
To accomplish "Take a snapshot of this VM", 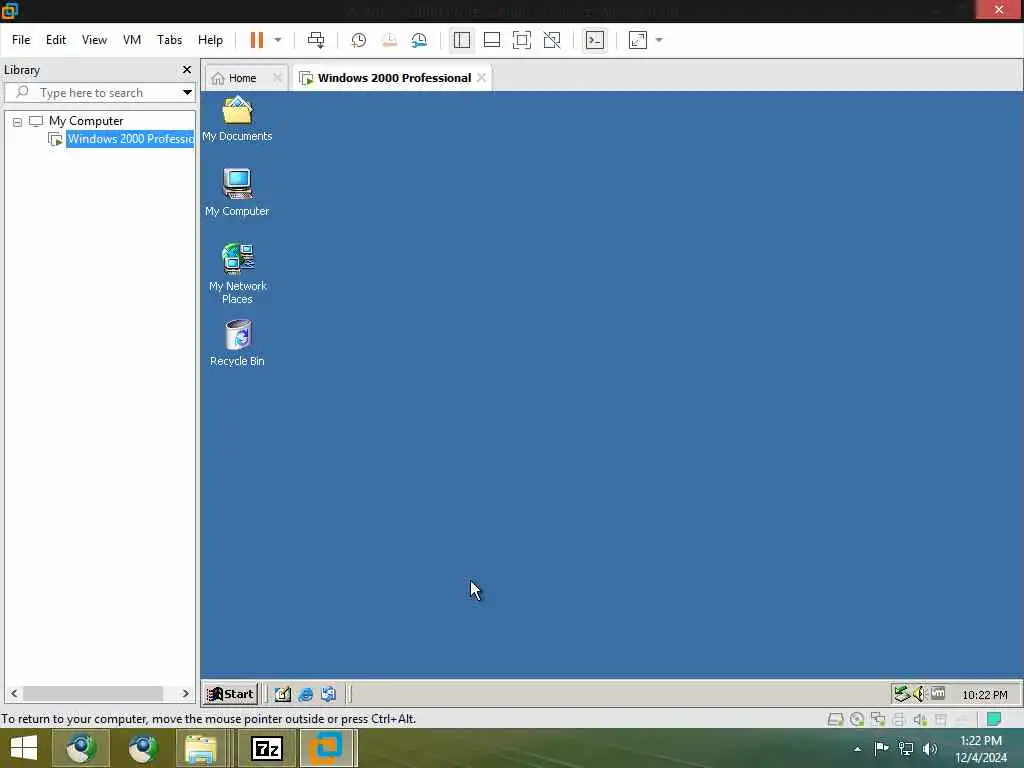I will tap(359, 40).
